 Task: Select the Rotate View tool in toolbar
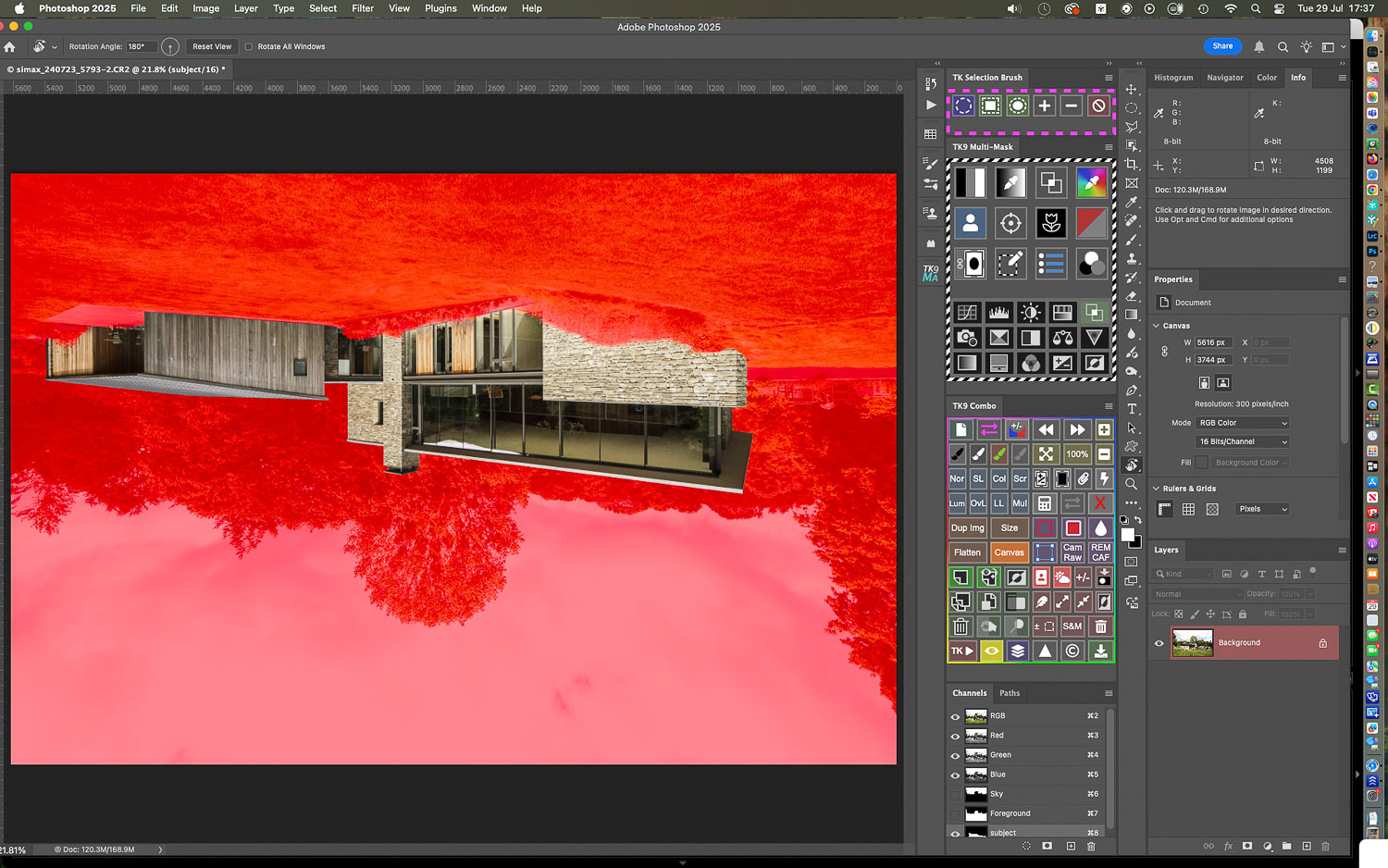coord(1132,465)
